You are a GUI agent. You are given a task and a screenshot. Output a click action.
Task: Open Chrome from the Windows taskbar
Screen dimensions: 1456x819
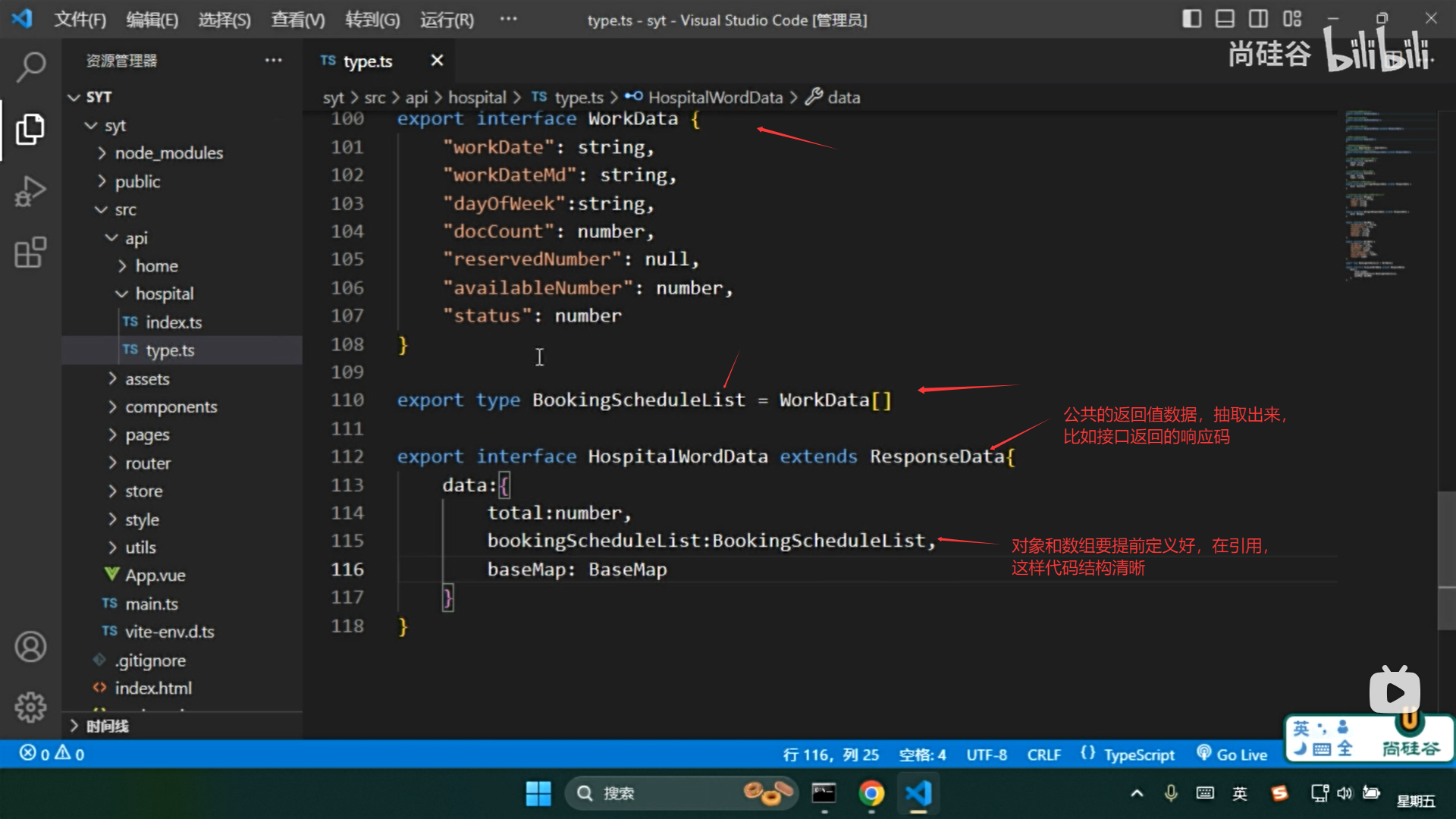click(871, 793)
